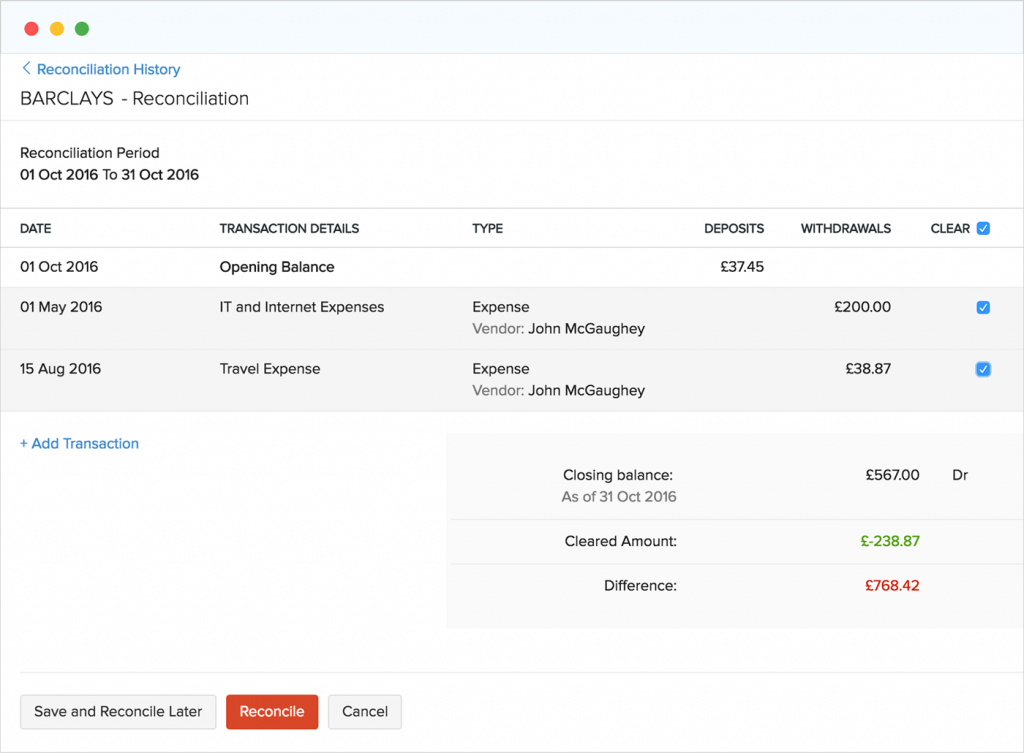Toggle the CLEAR header select-all checkbox

pyautogui.click(x=983, y=228)
